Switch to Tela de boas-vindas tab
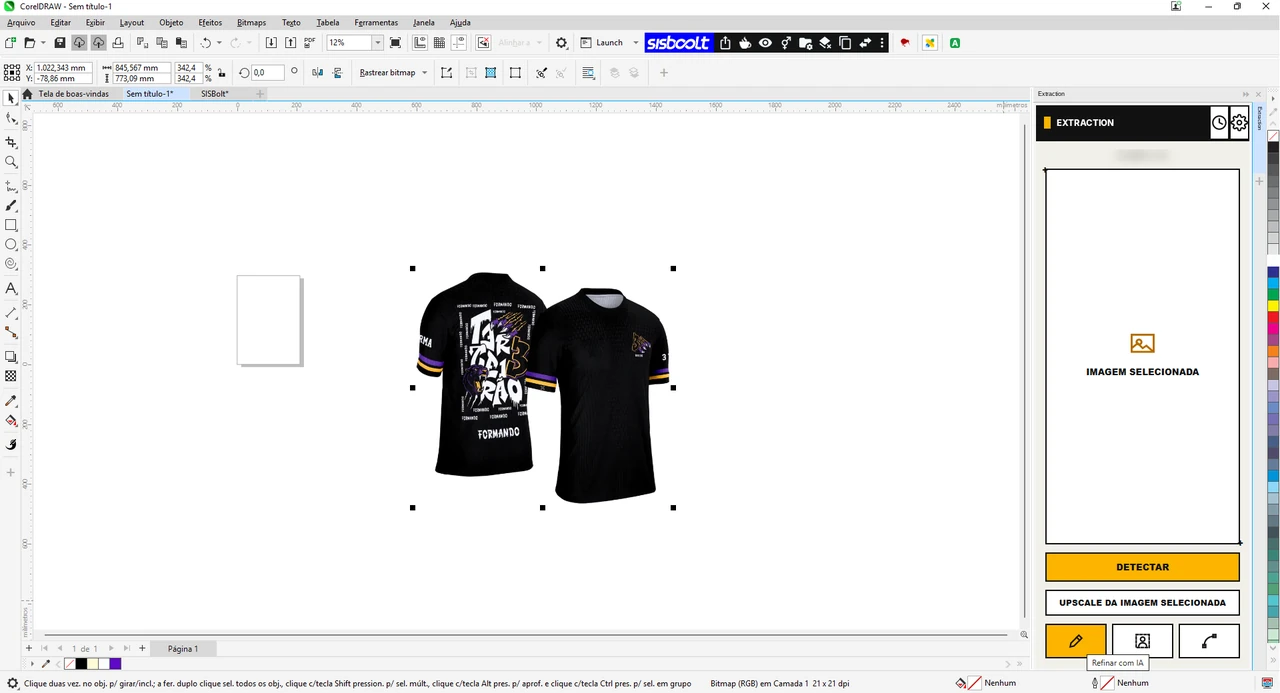Image resolution: width=1280 pixels, height=693 pixels. coord(73,94)
